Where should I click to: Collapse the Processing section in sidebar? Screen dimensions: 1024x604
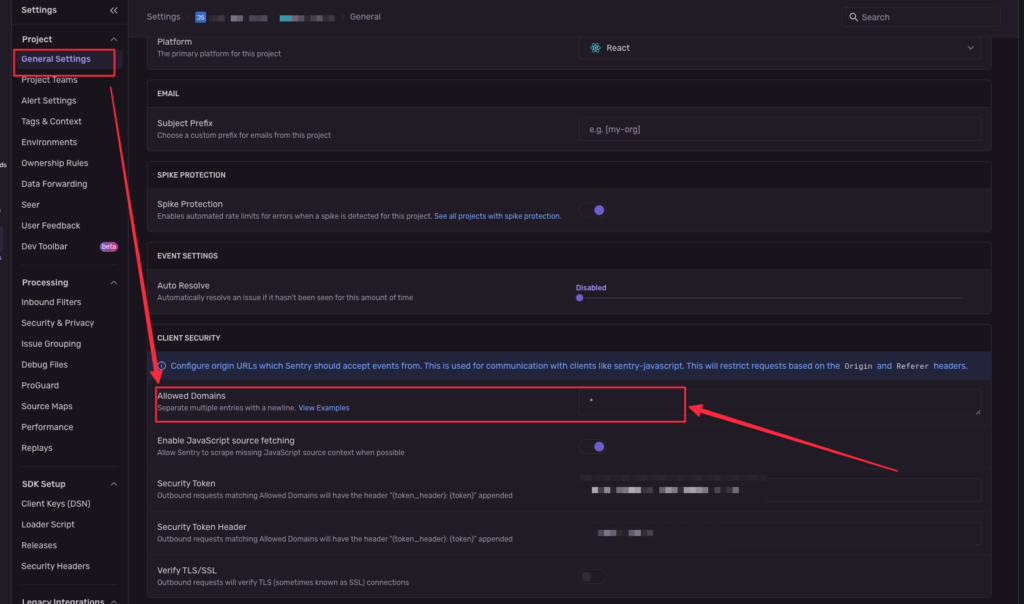pos(114,283)
